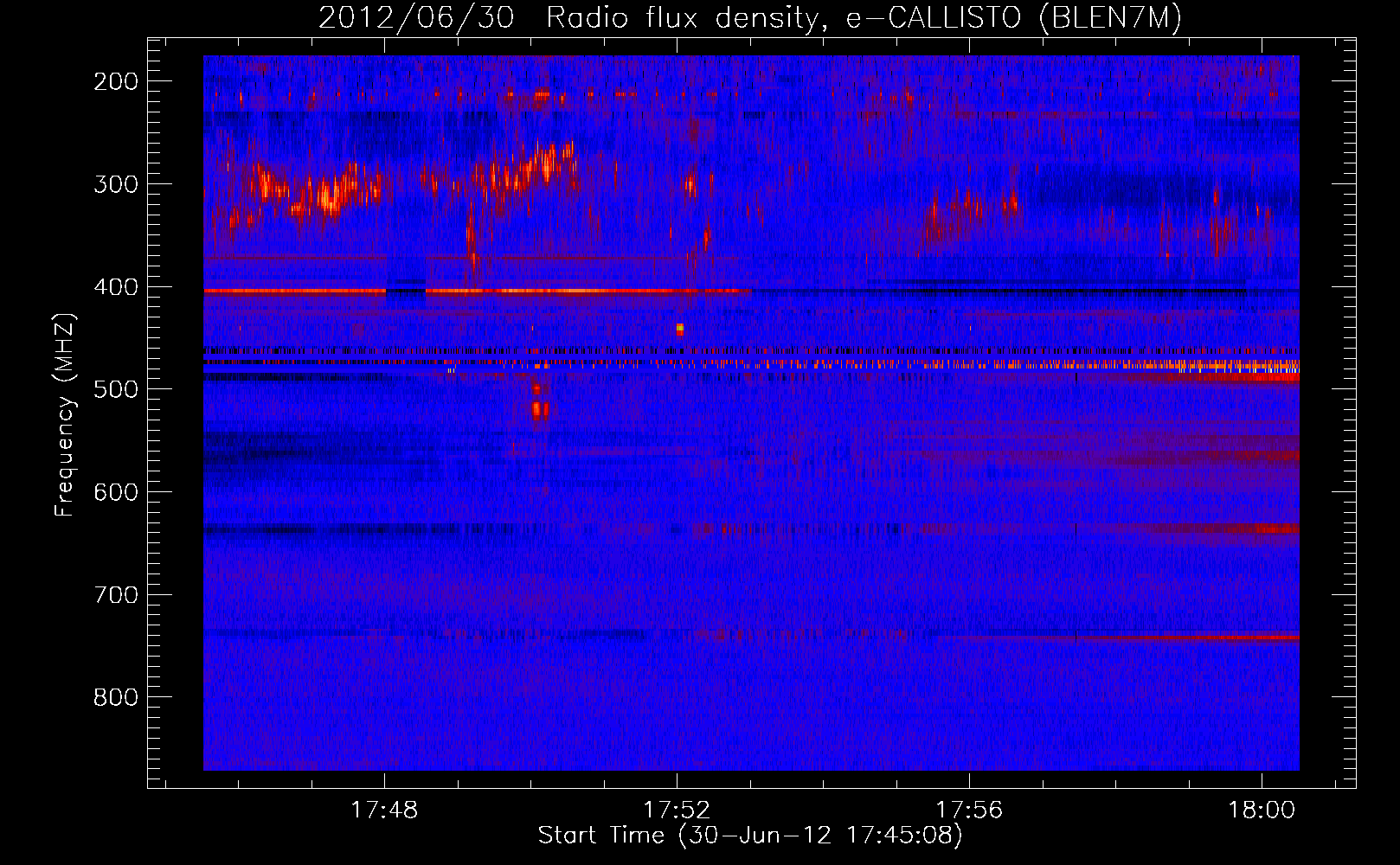Click the 600 frequency tick label
This screenshot has width=1400, height=865.
[x=116, y=492]
